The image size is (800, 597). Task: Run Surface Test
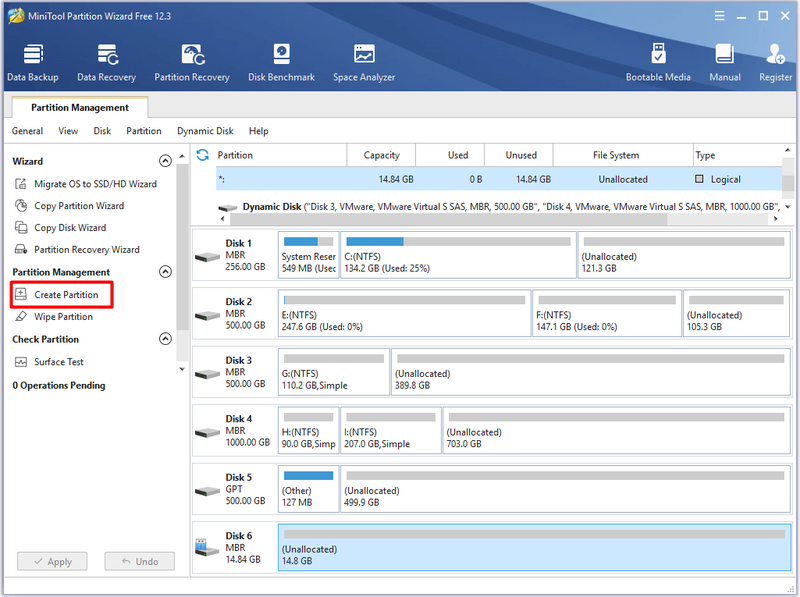pos(49,362)
